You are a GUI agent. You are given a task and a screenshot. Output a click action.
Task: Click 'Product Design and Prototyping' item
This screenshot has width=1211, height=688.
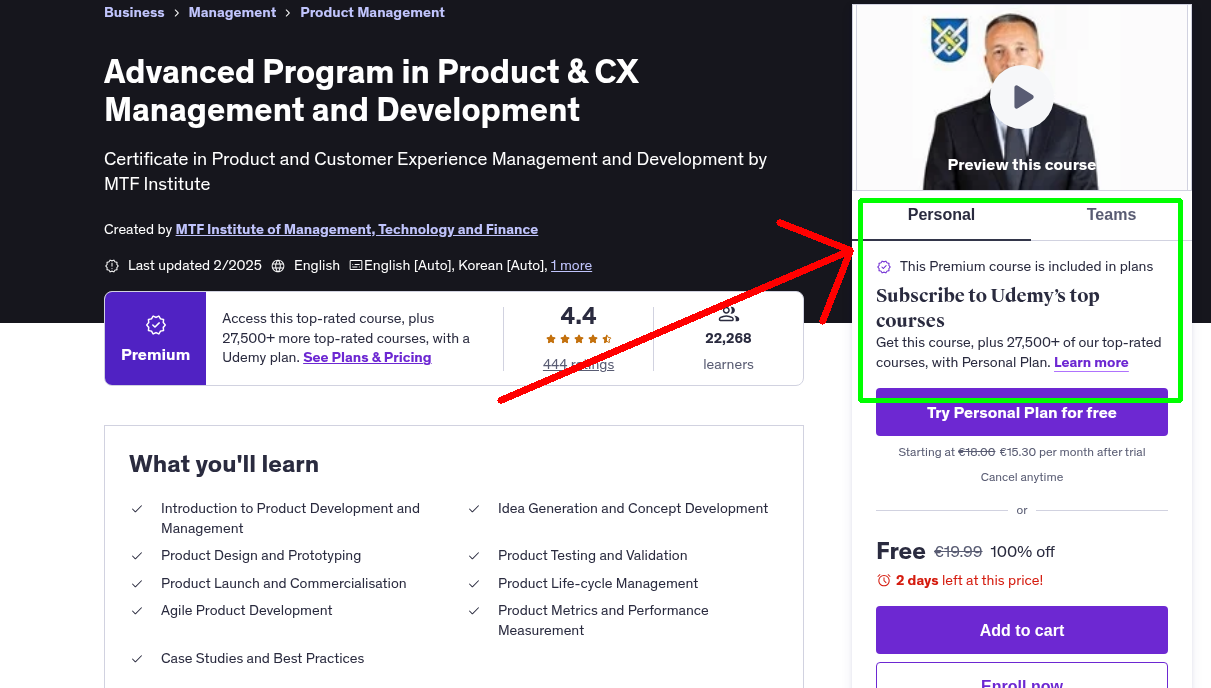261,555
